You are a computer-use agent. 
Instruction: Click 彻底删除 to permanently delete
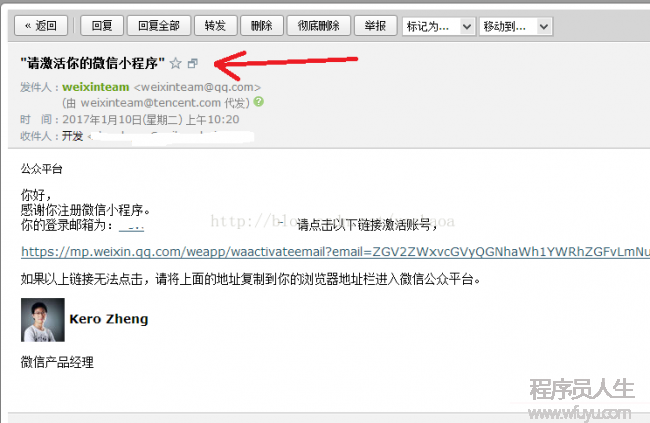pos(319,26)
